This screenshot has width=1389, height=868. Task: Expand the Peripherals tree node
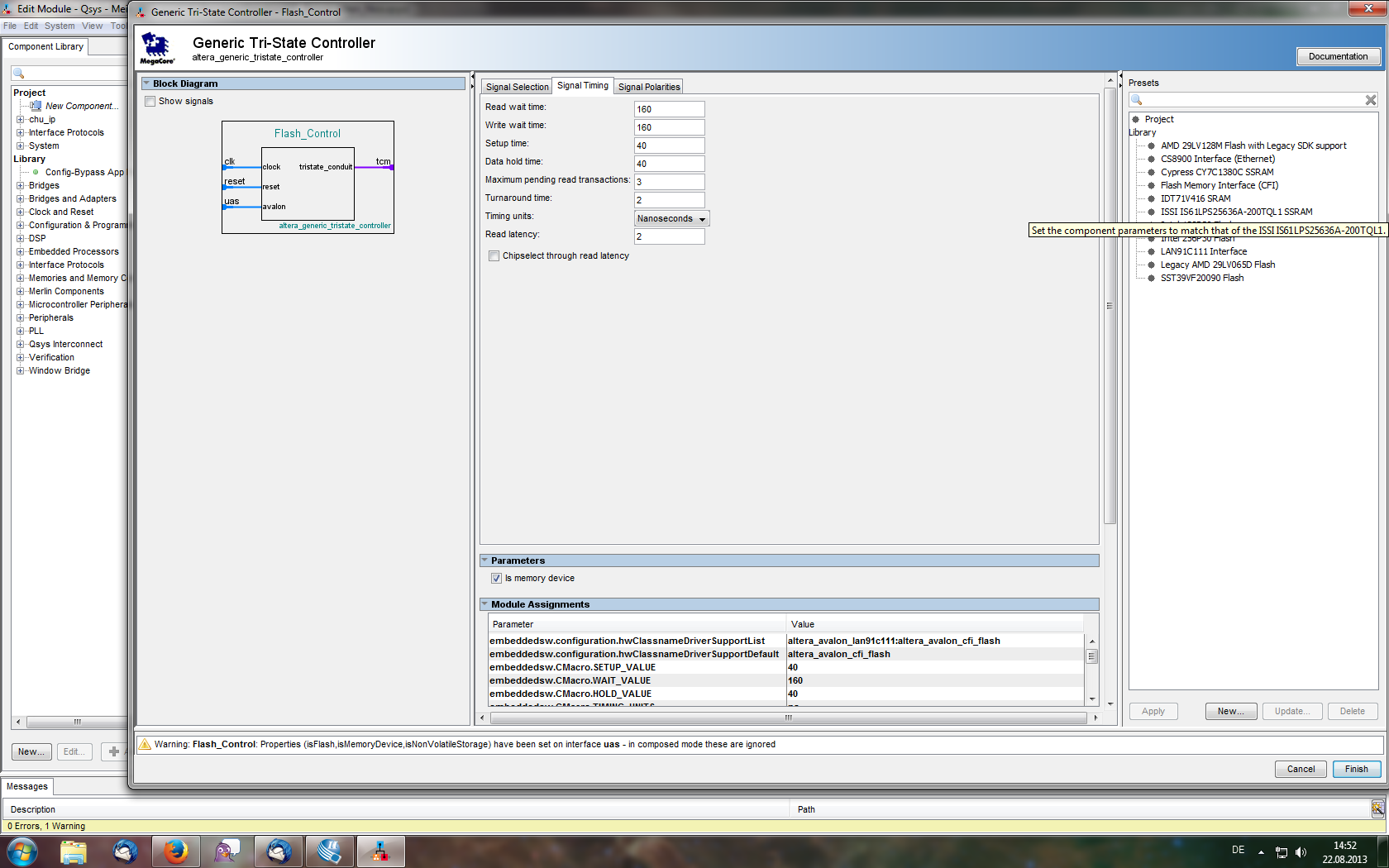(x=21, y=317)
